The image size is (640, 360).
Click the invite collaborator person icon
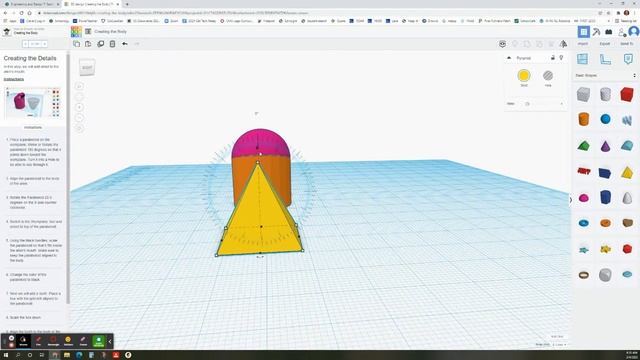click(622, 31)
